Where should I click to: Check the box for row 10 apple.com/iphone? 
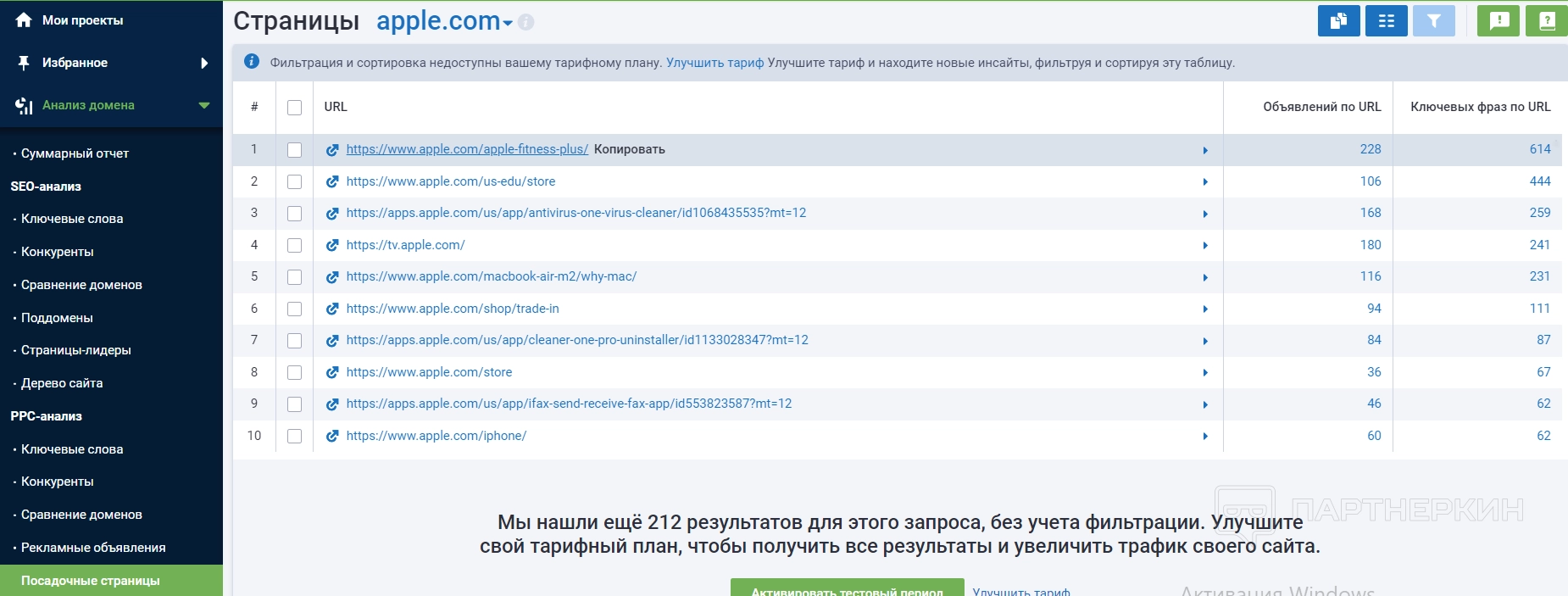click(294, 436)
